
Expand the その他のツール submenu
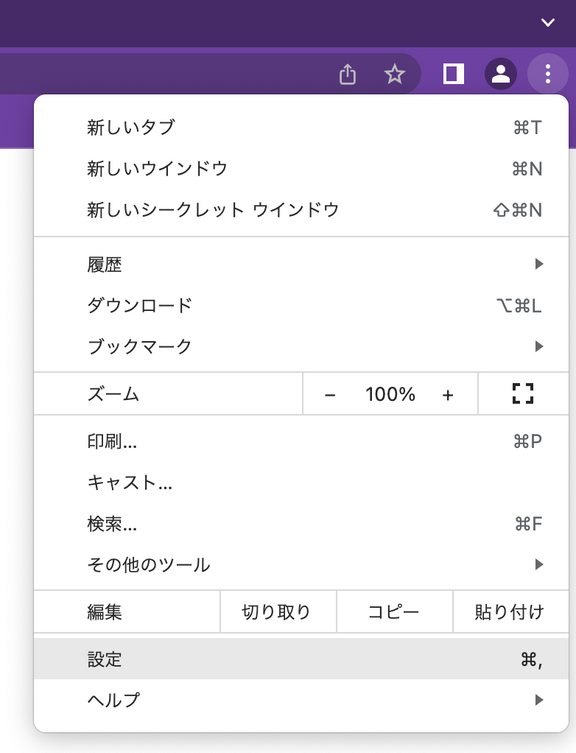[301, 564]
